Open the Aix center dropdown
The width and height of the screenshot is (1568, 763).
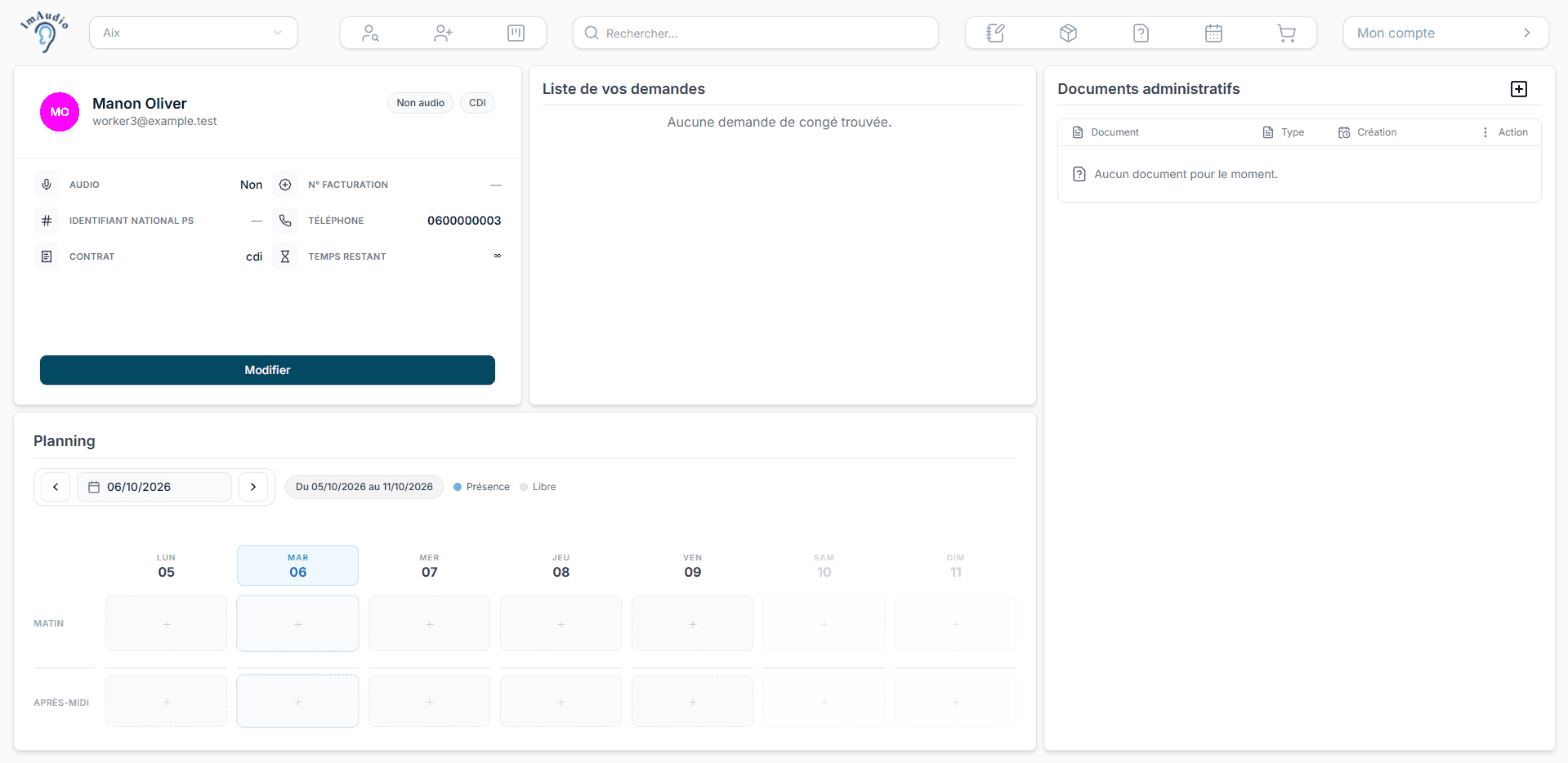click(x=194, y=33)
